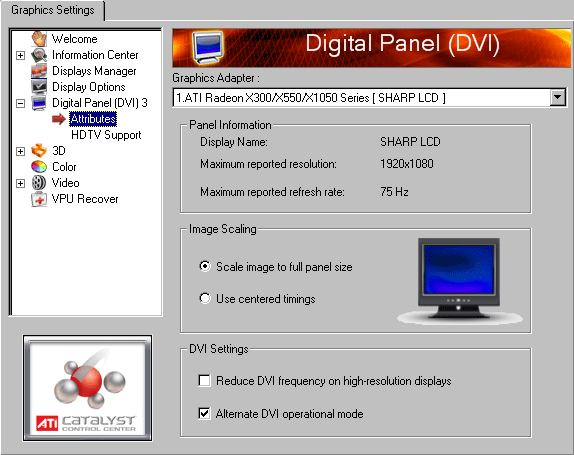574x455 pixels.
Task: Click the ATI Catalyst Control Center logo
Action: pos(87,388)
